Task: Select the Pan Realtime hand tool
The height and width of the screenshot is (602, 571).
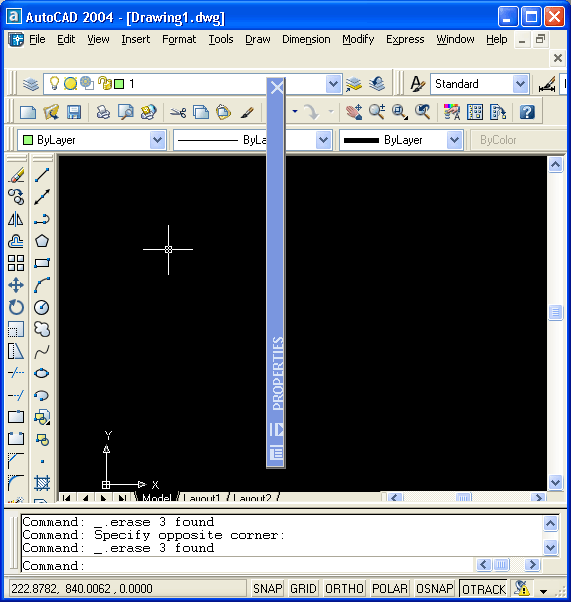Action: [354, 112]
